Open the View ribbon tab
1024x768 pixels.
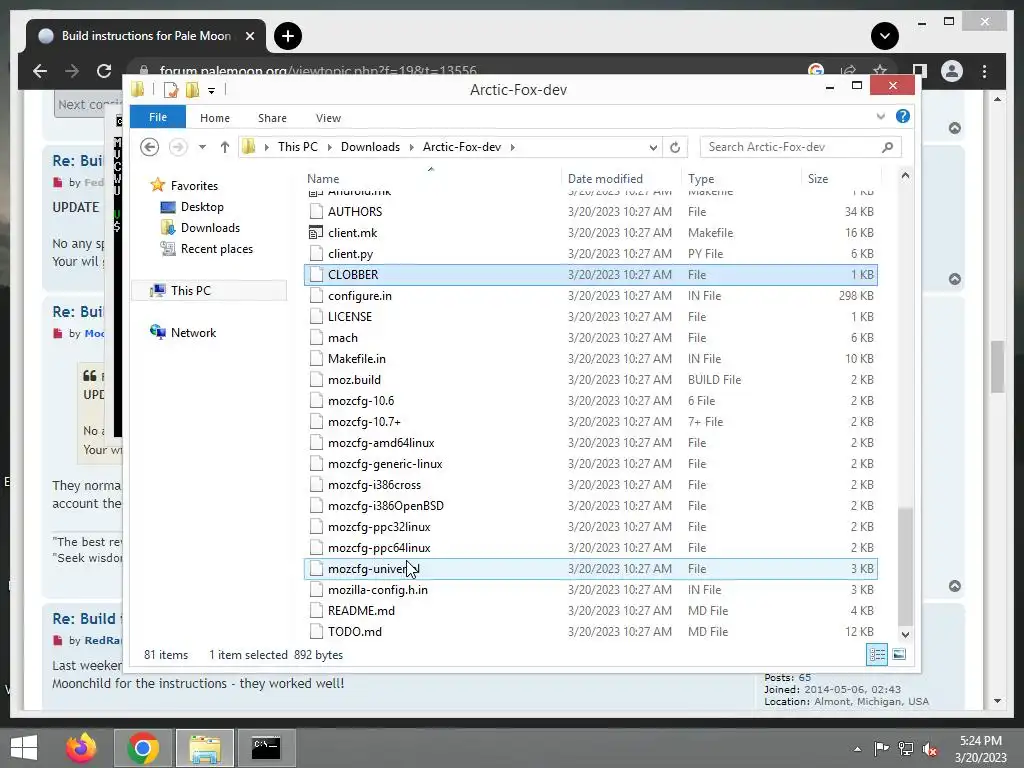click(x=328, y=118)
